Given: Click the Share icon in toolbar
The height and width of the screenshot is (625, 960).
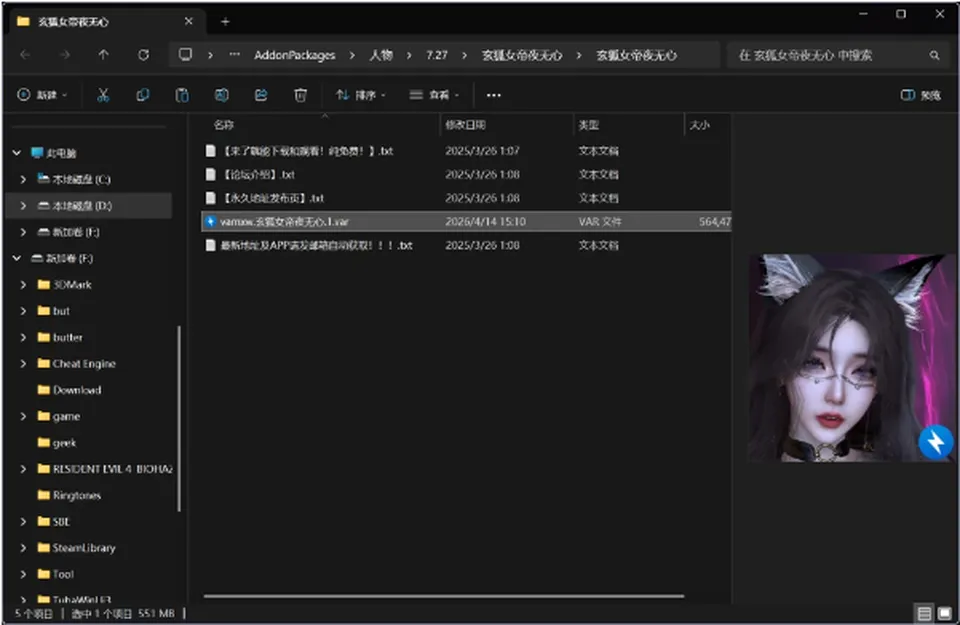Looking at the screenshot, I should click(x=261, y=95).
